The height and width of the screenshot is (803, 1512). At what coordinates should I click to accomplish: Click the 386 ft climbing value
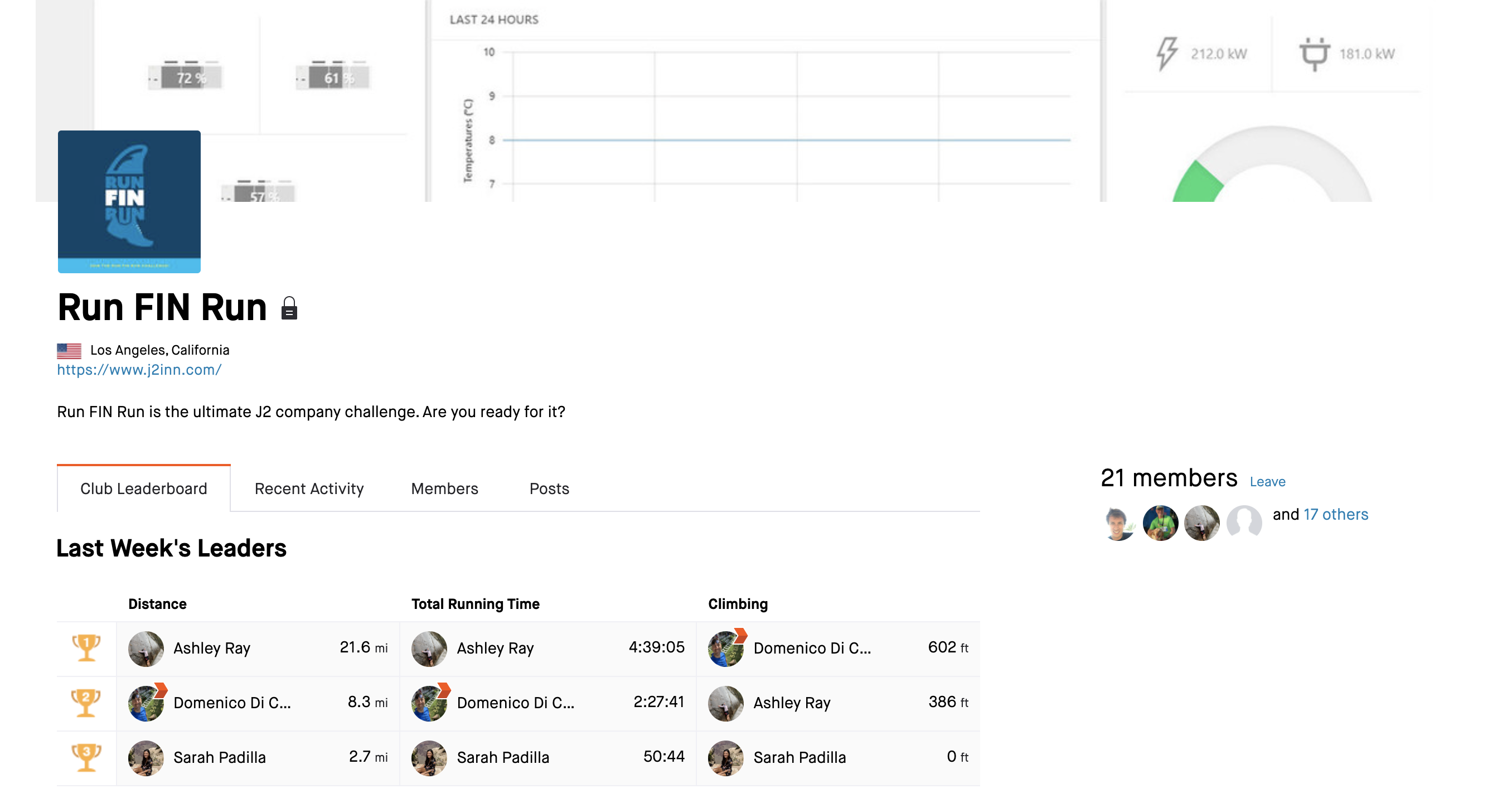(x=948, y=702)
